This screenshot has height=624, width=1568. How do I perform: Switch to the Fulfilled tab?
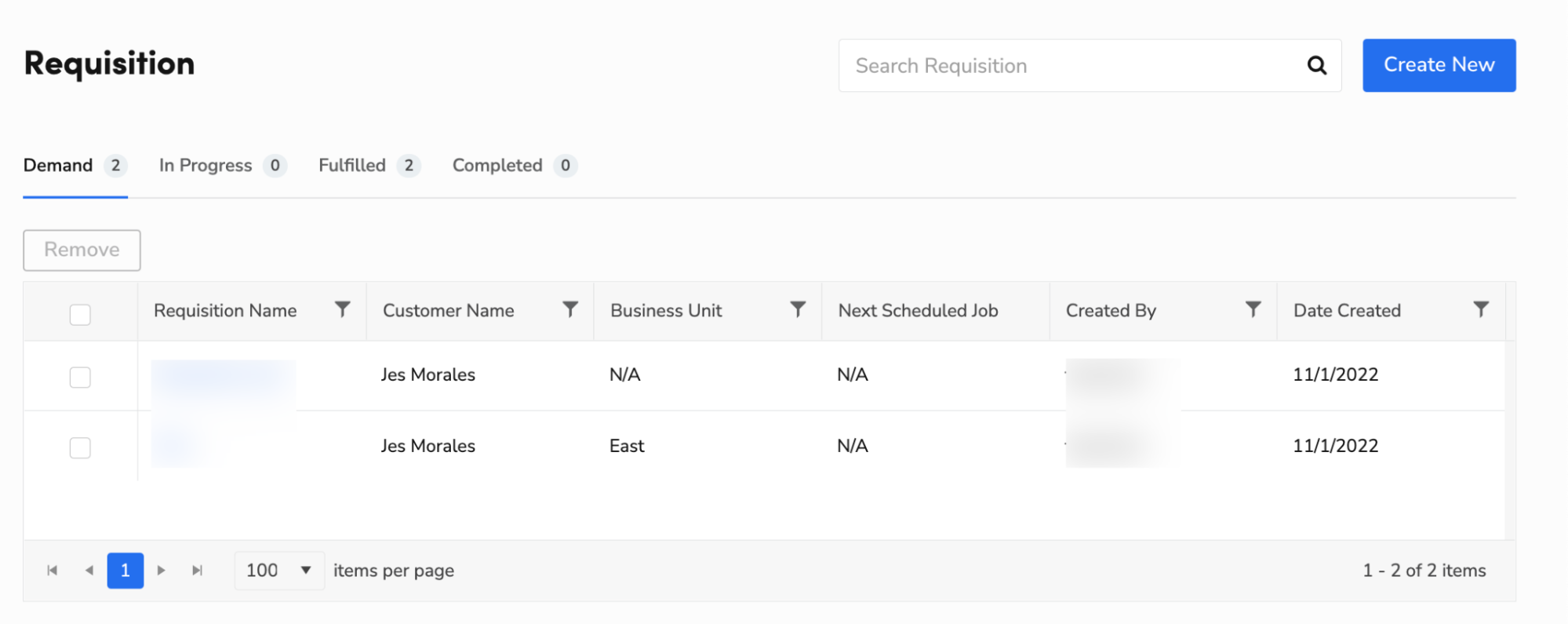pyautogui.click(x=368, y=166)
